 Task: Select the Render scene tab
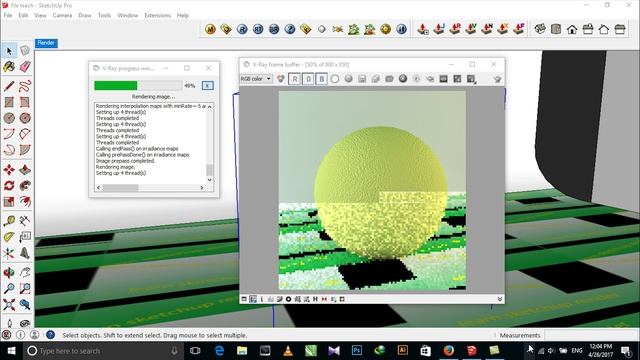[46, 43]
